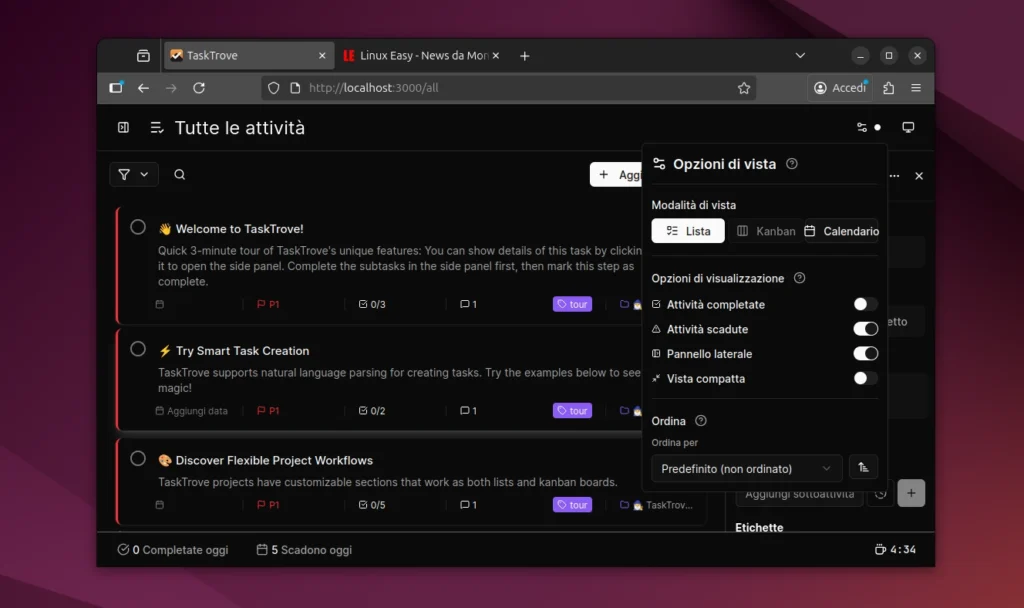Collapse the sidebar with the panel icon

(122, 127)
